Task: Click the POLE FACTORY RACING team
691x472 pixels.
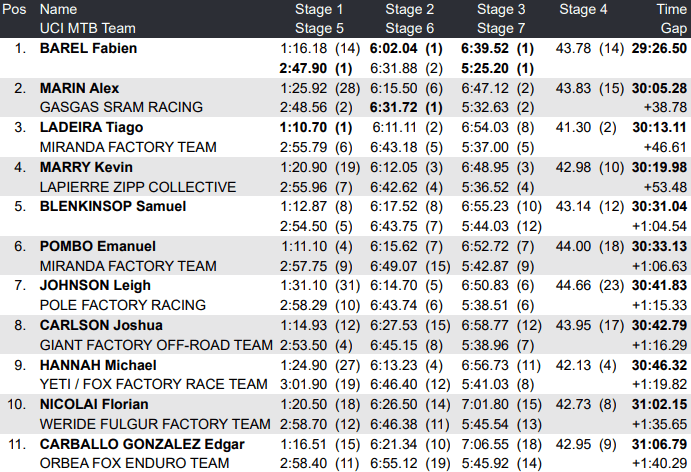Action: click(x=123, y=305)
